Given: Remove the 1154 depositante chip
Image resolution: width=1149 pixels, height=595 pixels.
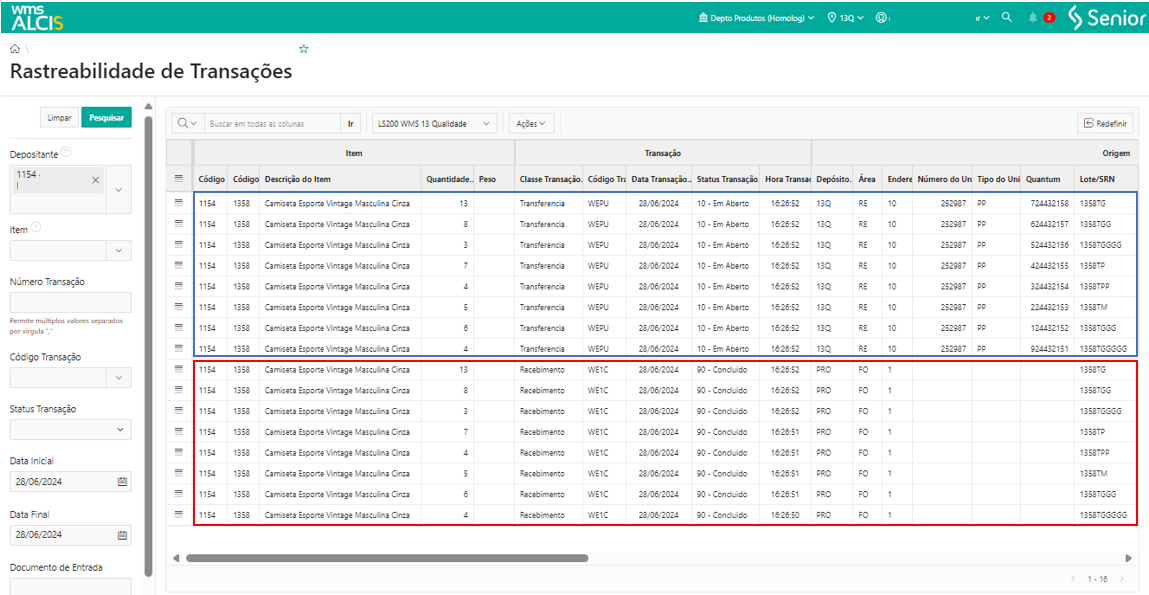Looking at the screenshot, I should coord(96,180).
